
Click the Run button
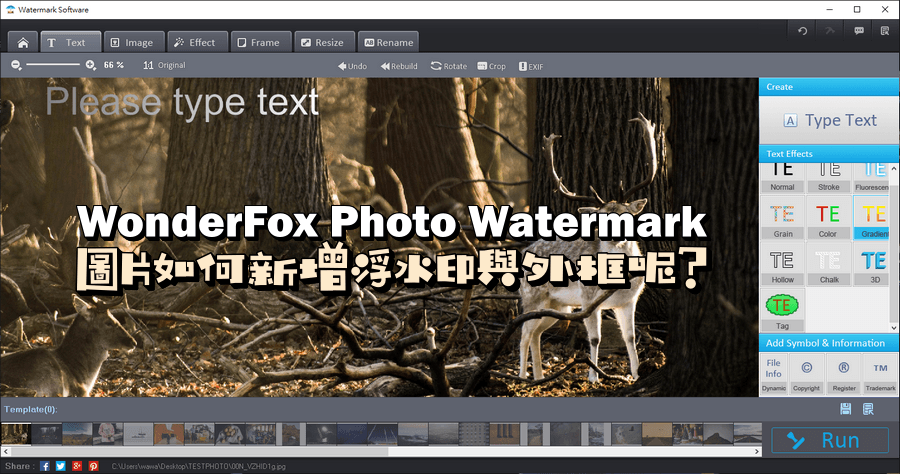pos(830,440)
